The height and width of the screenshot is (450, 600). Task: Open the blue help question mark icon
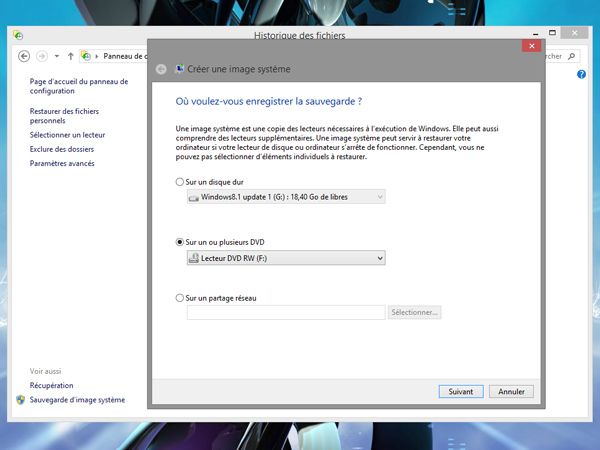click(581, 74)
